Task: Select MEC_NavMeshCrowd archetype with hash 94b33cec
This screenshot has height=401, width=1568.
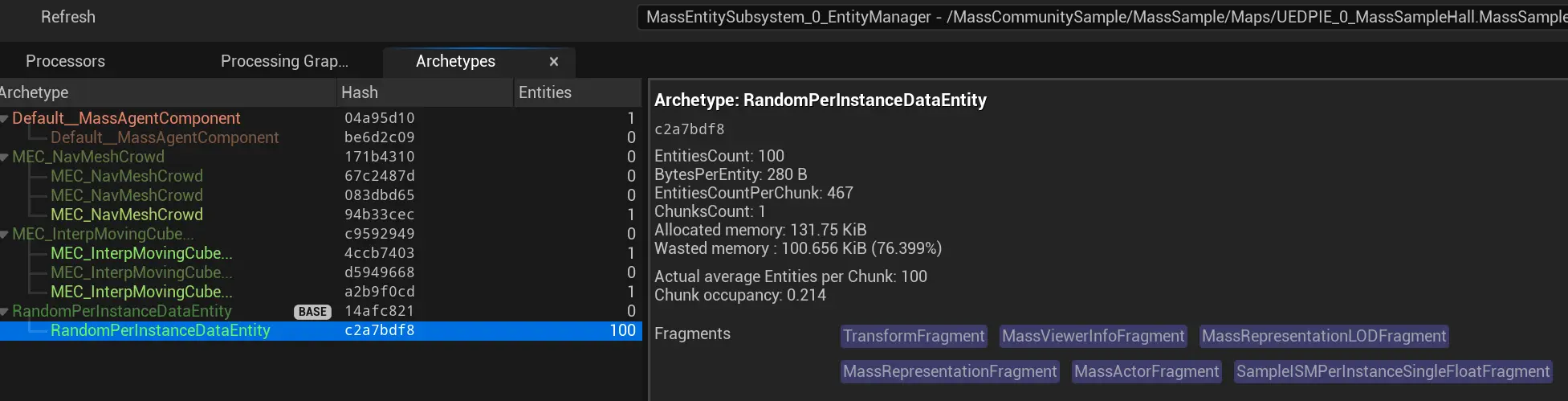Action: click(x=127, y=215)
